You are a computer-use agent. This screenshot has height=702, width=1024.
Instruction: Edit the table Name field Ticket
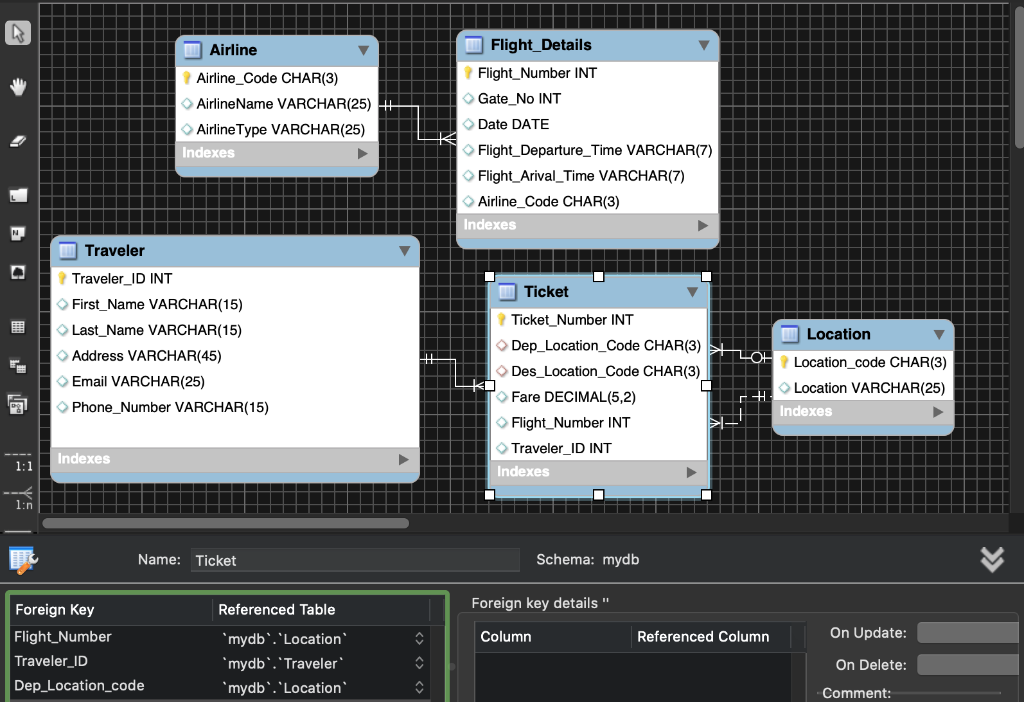pyautogui.click(x=355, y=560)
